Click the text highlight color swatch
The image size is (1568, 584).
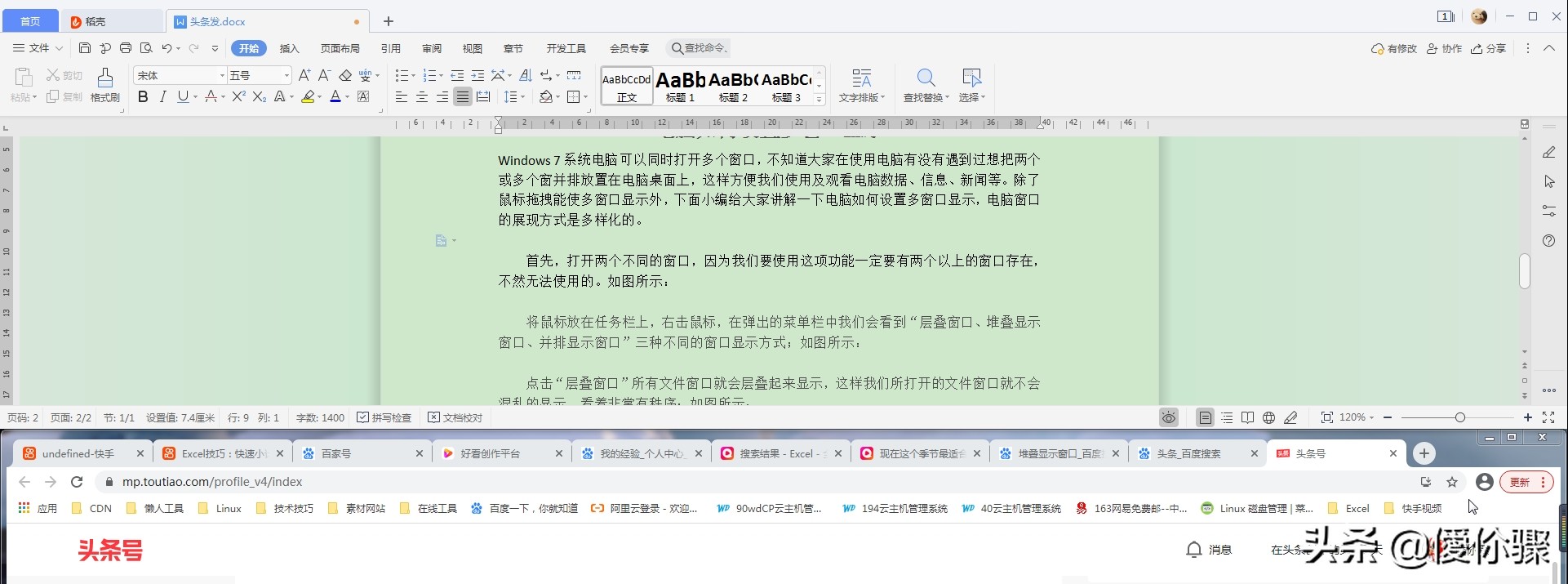tap(308, 97)
